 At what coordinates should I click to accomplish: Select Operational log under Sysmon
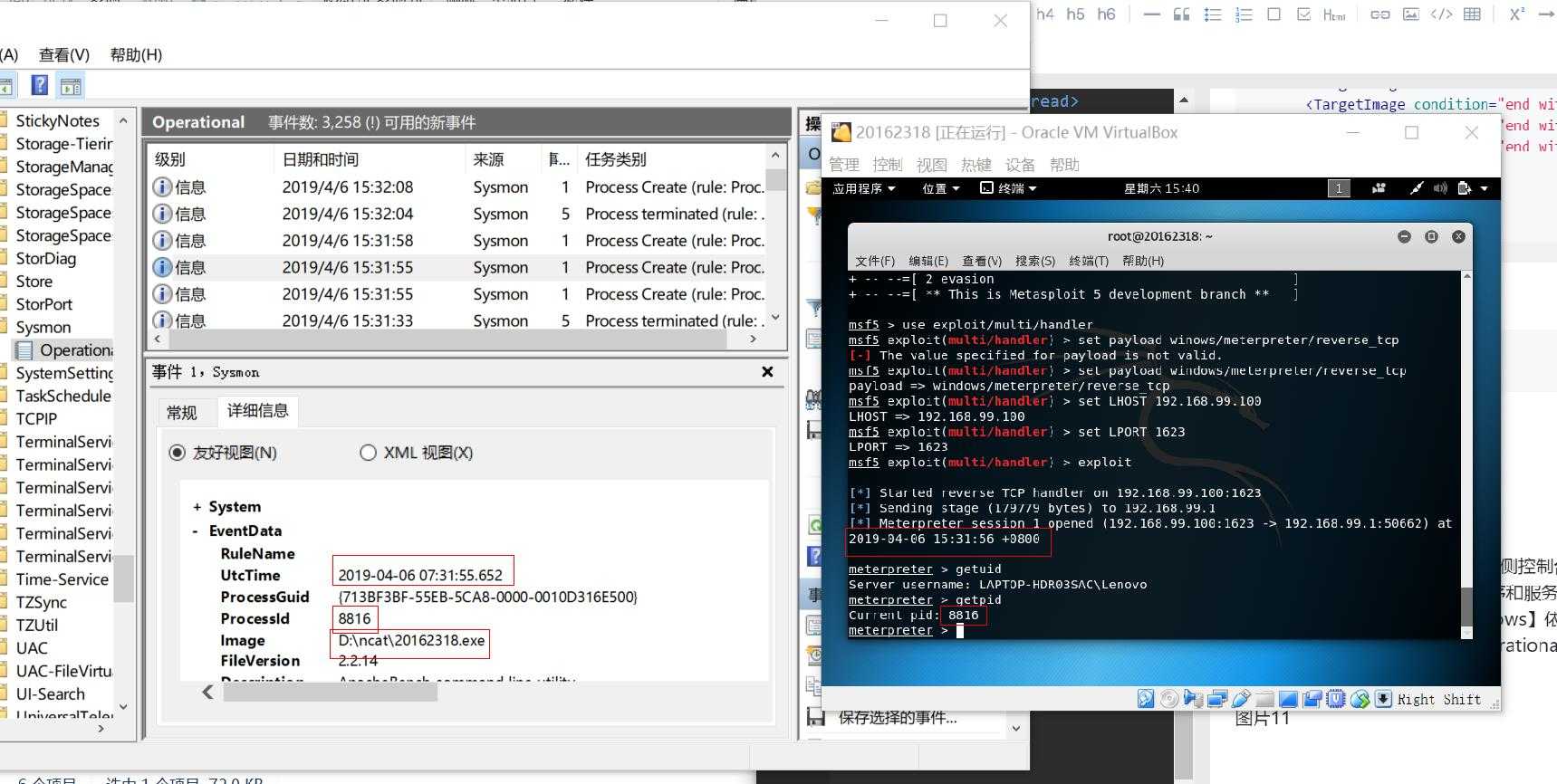(76, 350)
